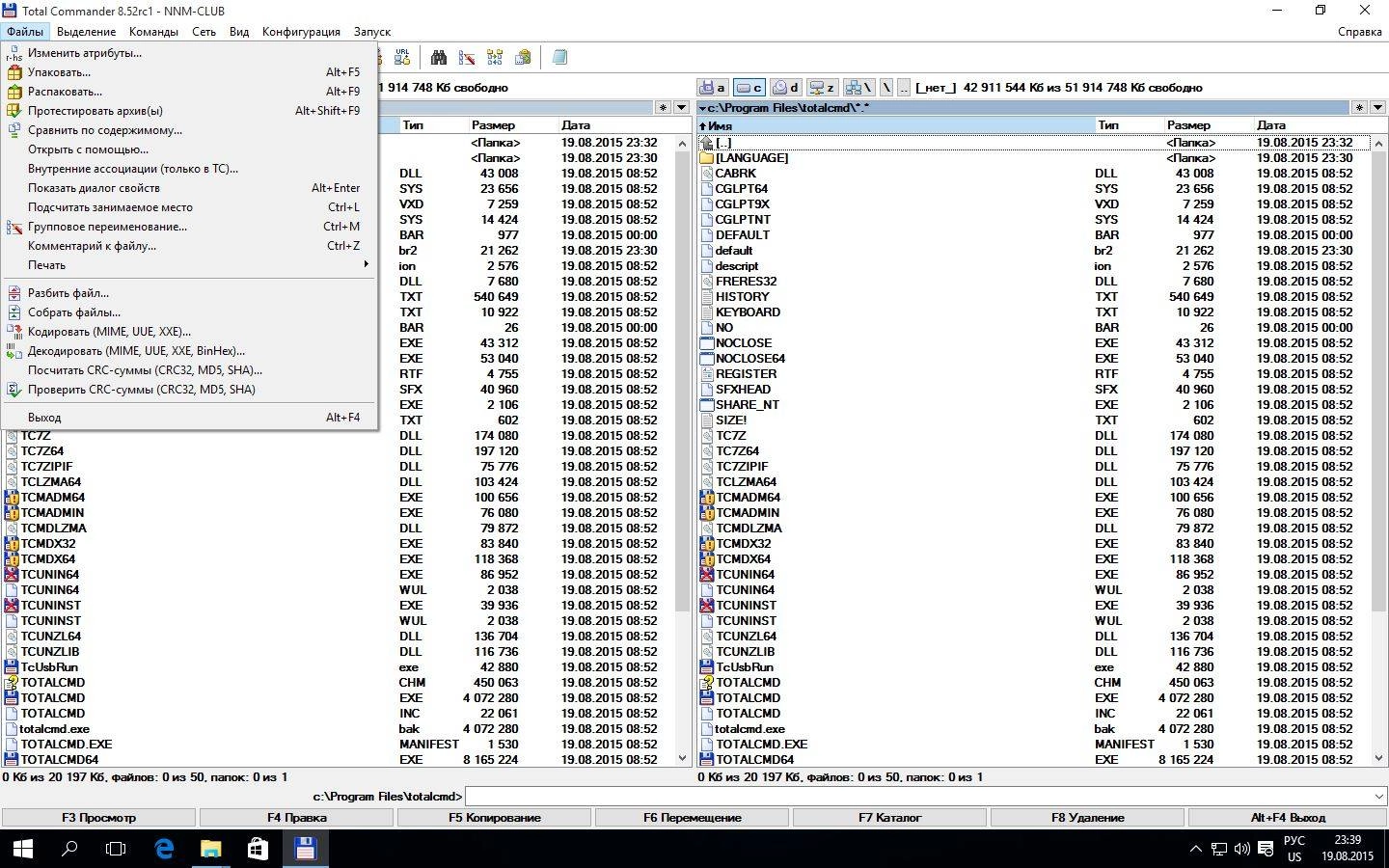Click the parent directory '..' drive bar button

point(904,88)
